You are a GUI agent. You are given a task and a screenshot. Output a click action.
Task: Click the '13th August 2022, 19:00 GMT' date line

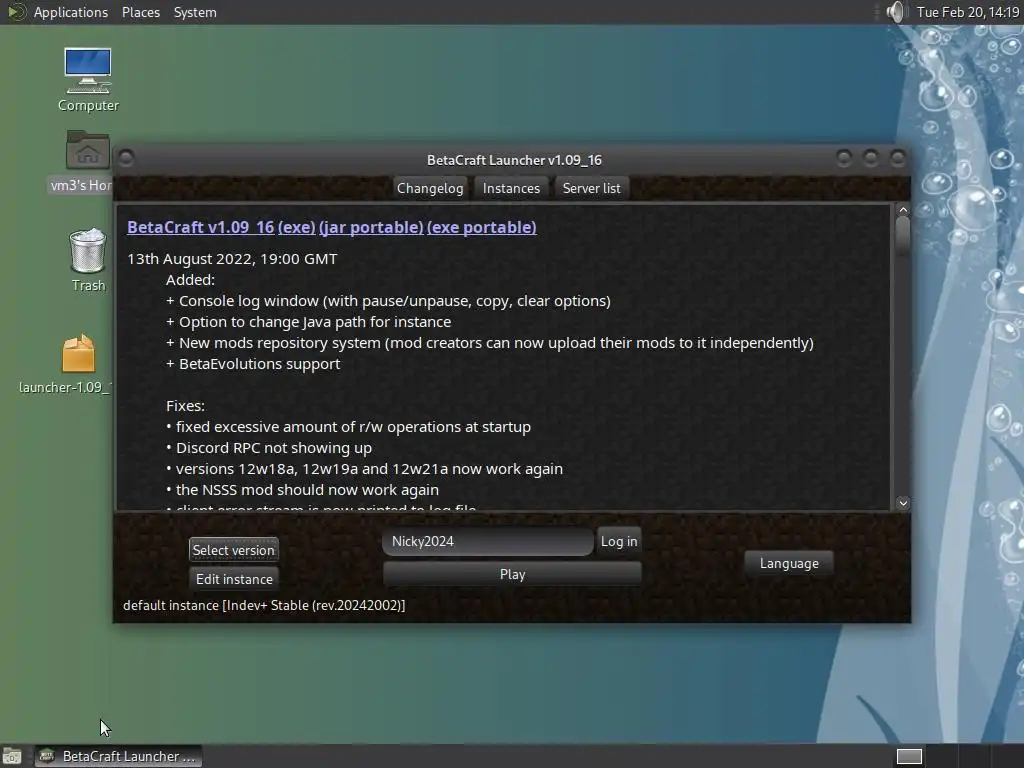(x=232, y=259)
